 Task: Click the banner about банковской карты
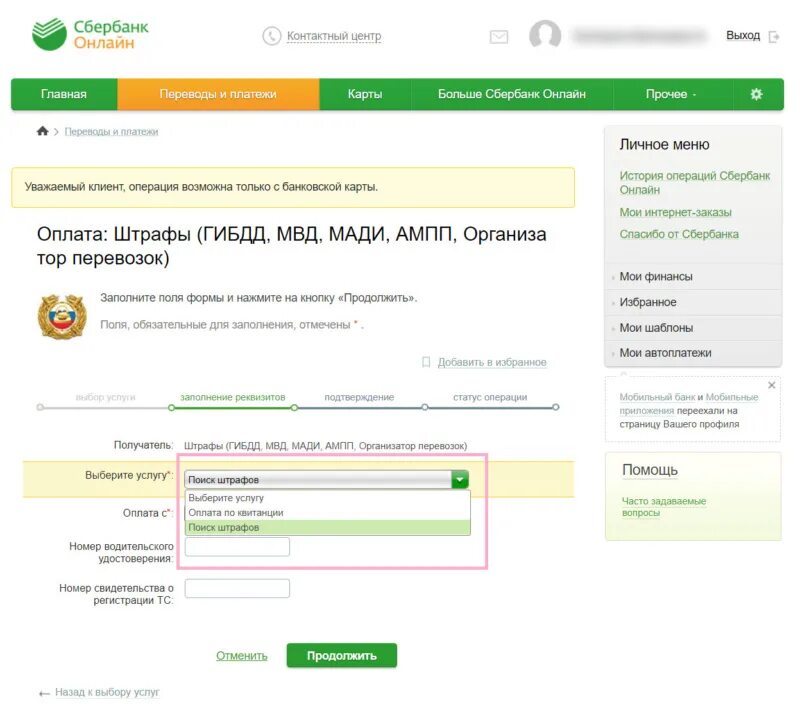293,187
